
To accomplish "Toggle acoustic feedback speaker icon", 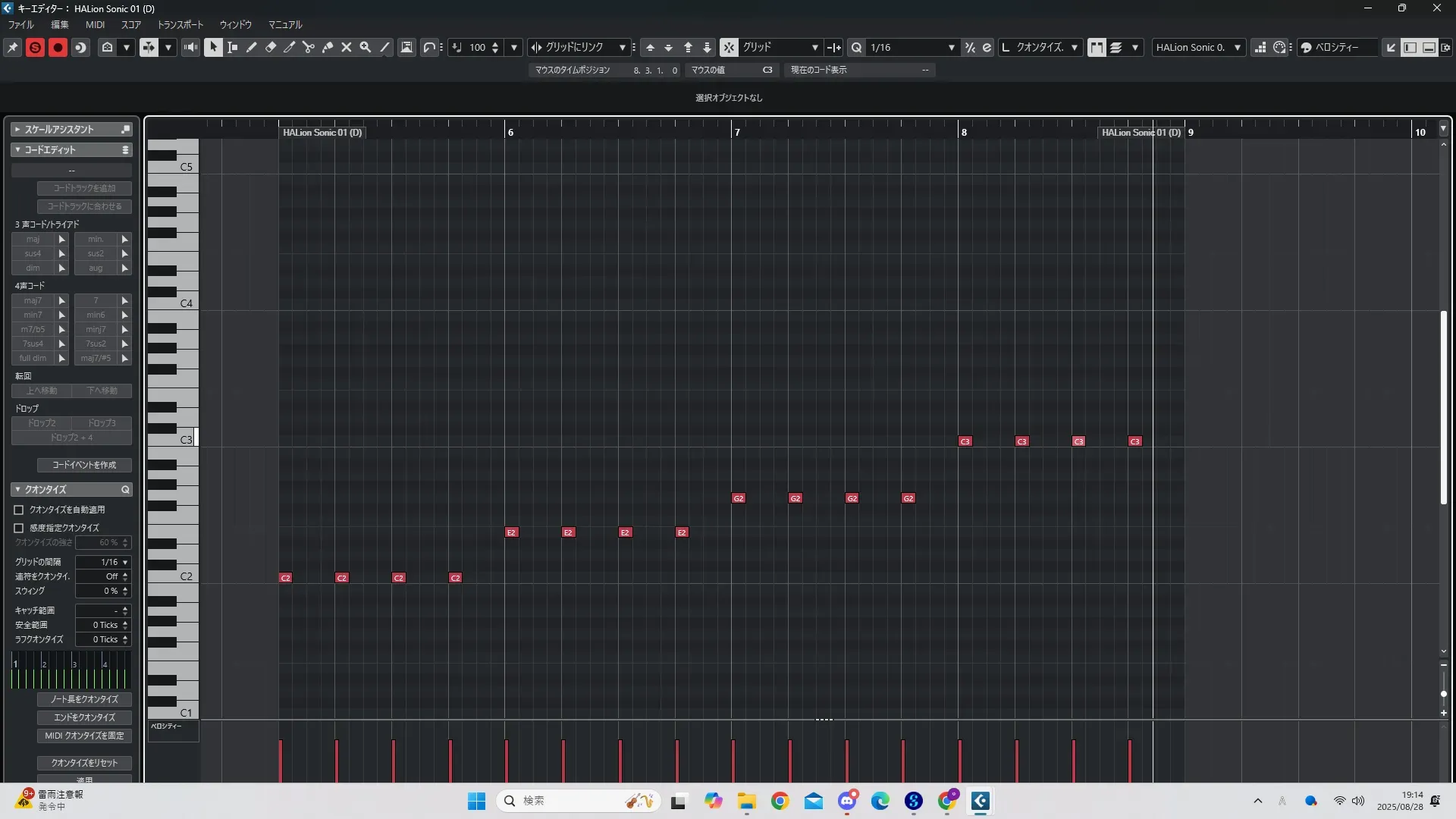I will point(190,47).
